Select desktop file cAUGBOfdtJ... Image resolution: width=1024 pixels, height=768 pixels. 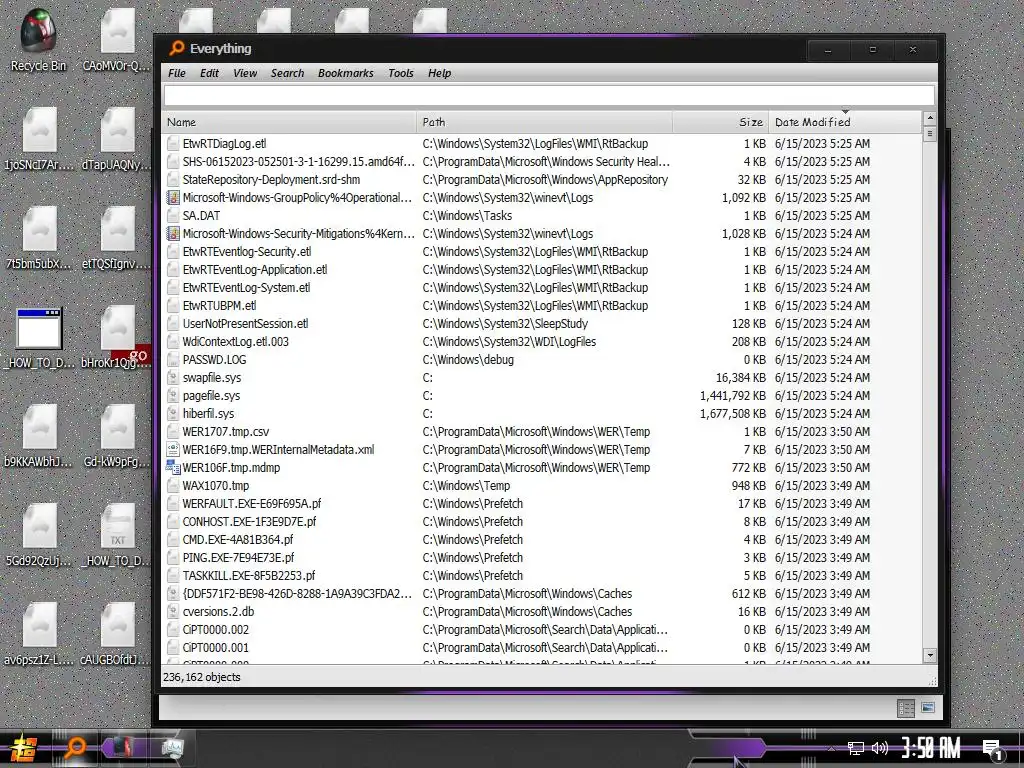coord(117,633)
